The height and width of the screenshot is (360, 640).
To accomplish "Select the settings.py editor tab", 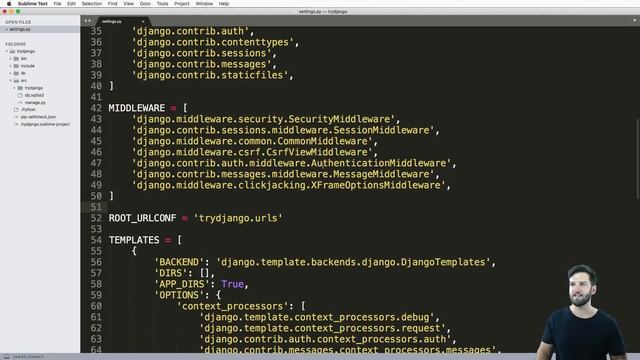I will pos(122,21).
